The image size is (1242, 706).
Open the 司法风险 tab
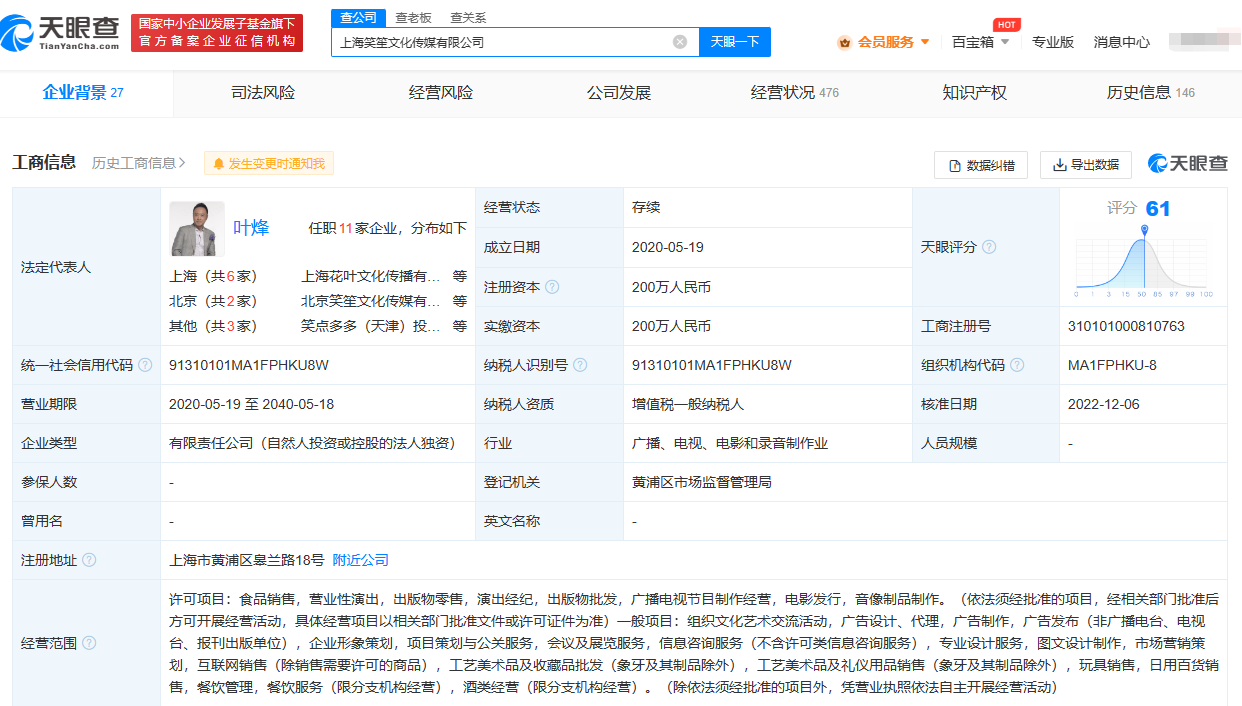[263, 93]
